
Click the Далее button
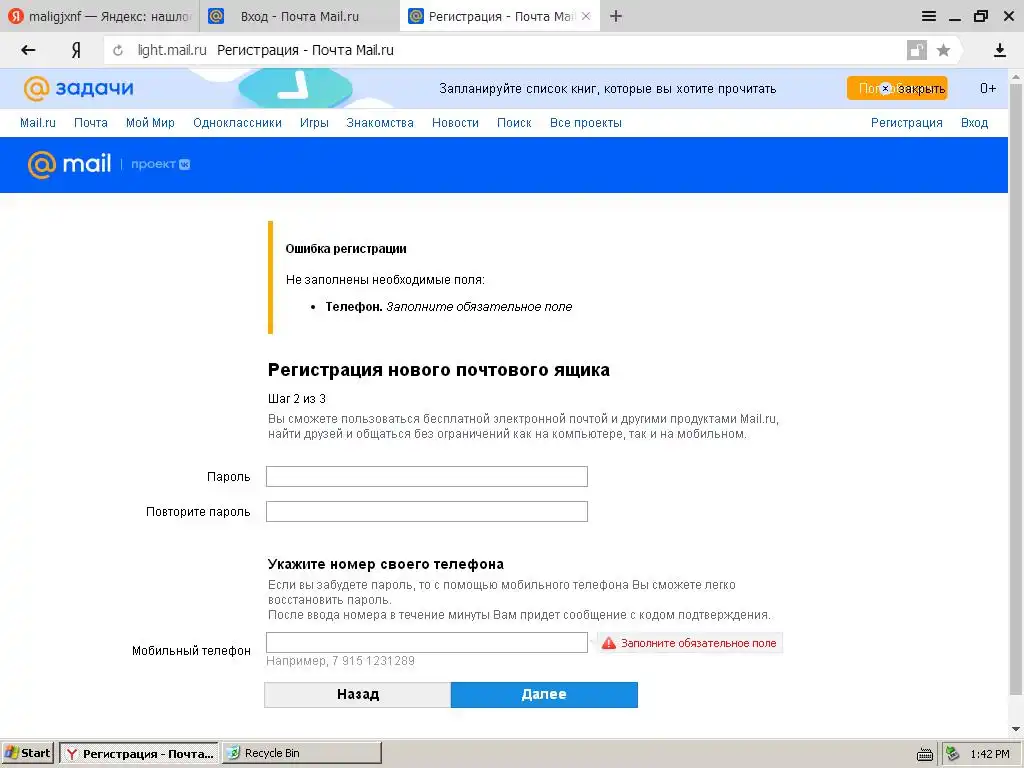tap(544, 694)
